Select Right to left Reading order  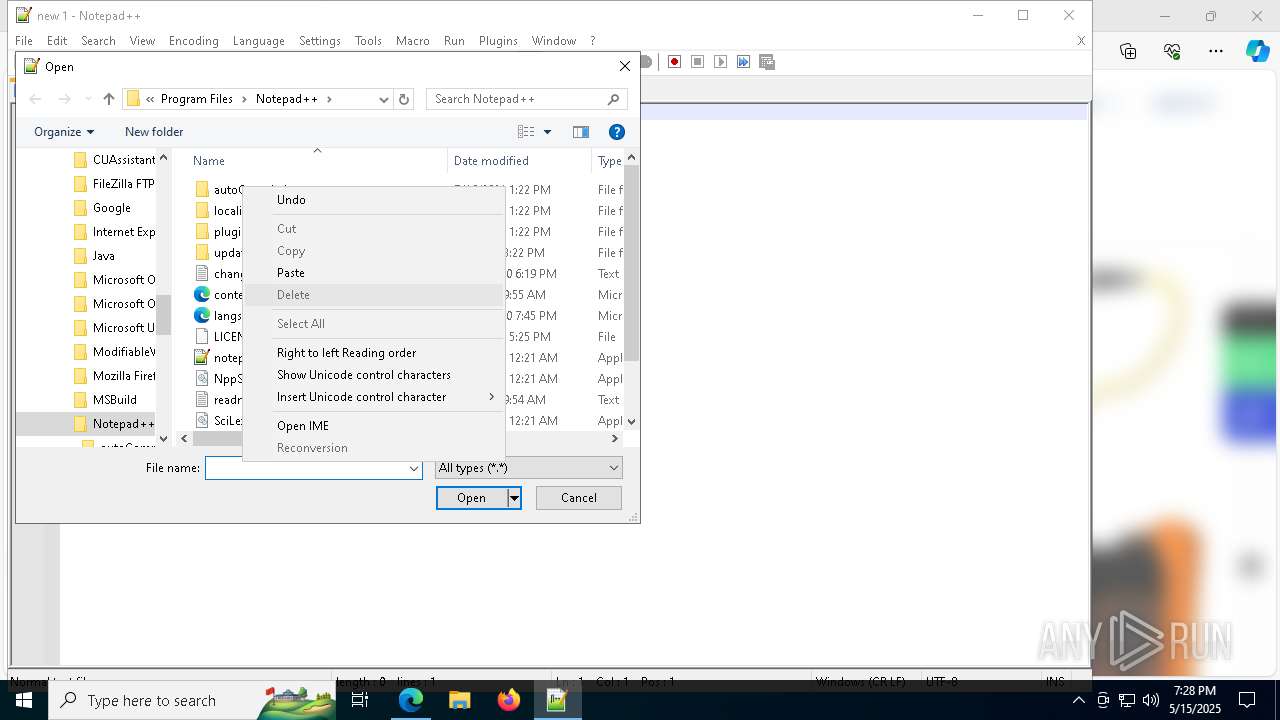[x=374, y=353]
